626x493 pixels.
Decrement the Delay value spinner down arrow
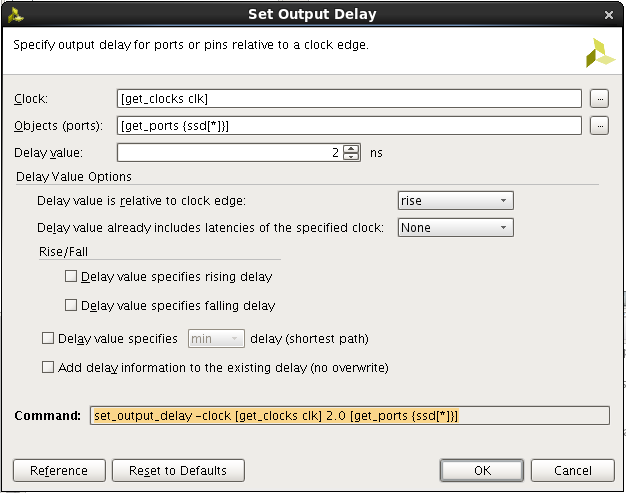coord(351,156)
